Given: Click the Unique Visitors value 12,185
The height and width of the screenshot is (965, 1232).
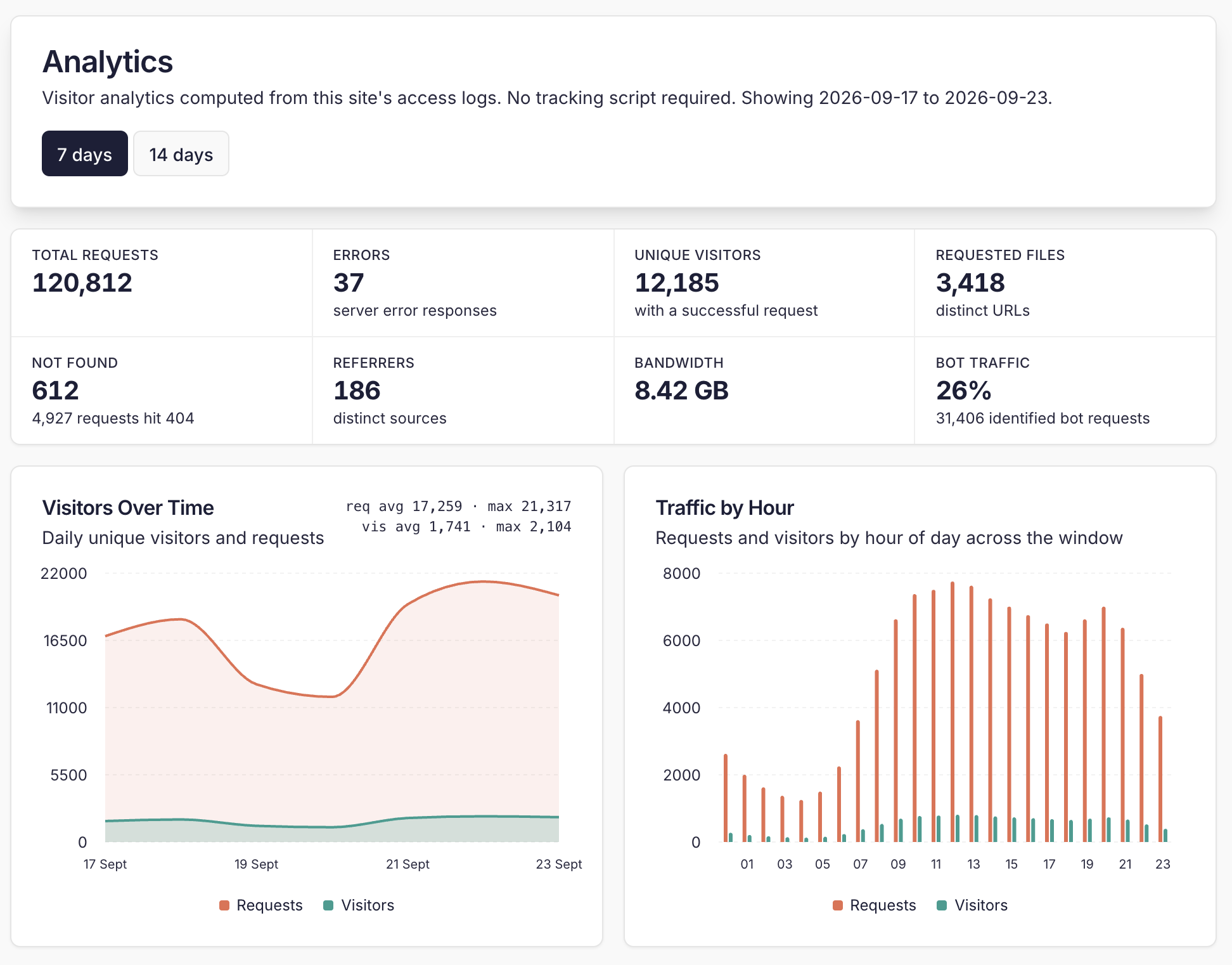Looking at the screenshot, I should point(677,283).
